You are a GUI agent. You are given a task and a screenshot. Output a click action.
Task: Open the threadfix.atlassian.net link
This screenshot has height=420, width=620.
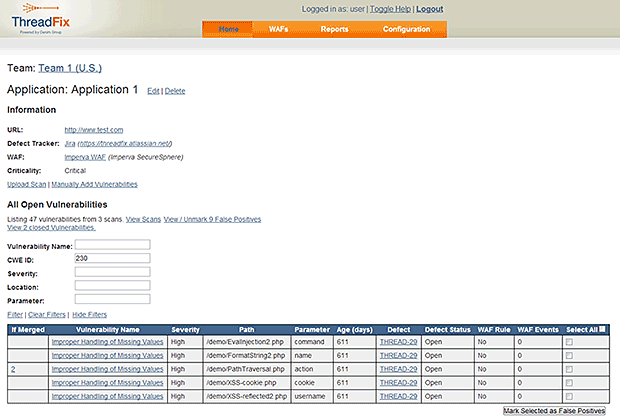click(x=125, y=144)
